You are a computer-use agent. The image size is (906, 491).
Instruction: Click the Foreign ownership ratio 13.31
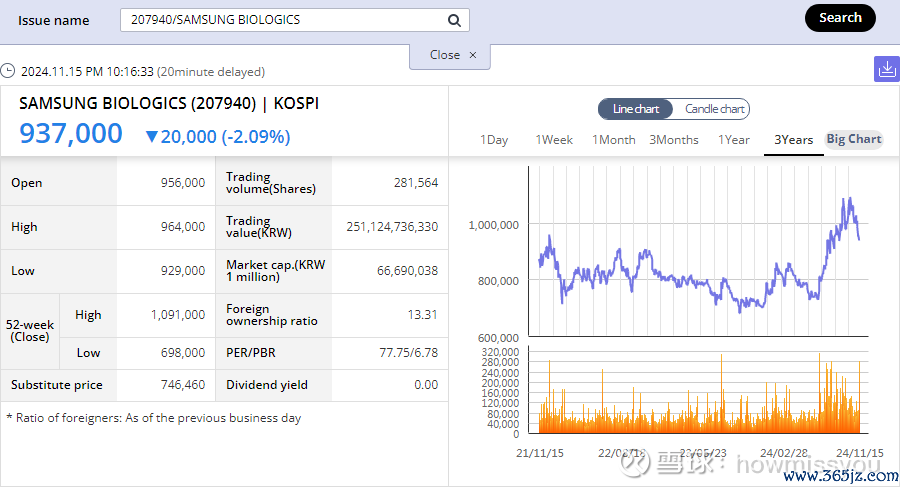[x=422, y=315]
